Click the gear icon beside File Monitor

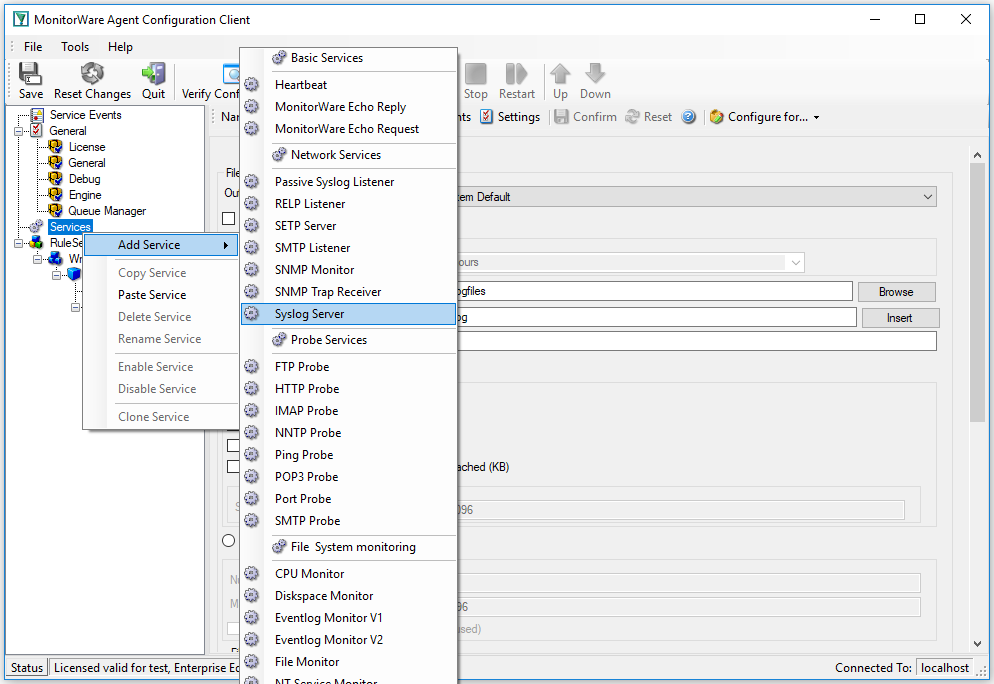point(252,662)
